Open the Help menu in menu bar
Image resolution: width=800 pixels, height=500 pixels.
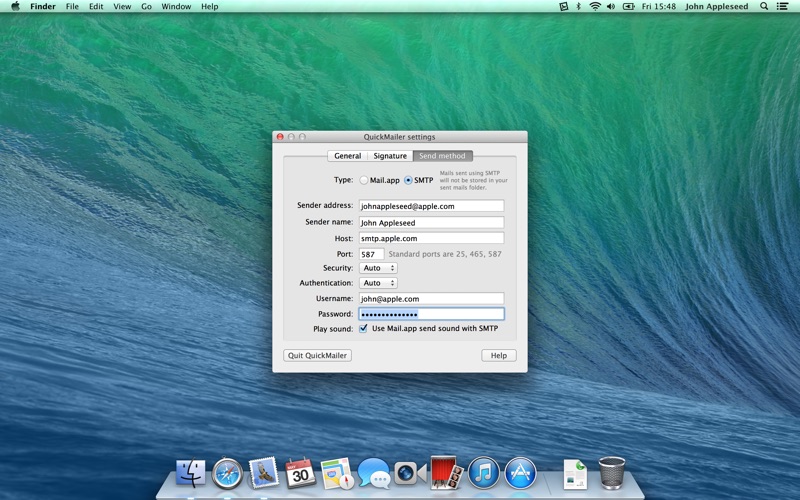coord(210,6)
